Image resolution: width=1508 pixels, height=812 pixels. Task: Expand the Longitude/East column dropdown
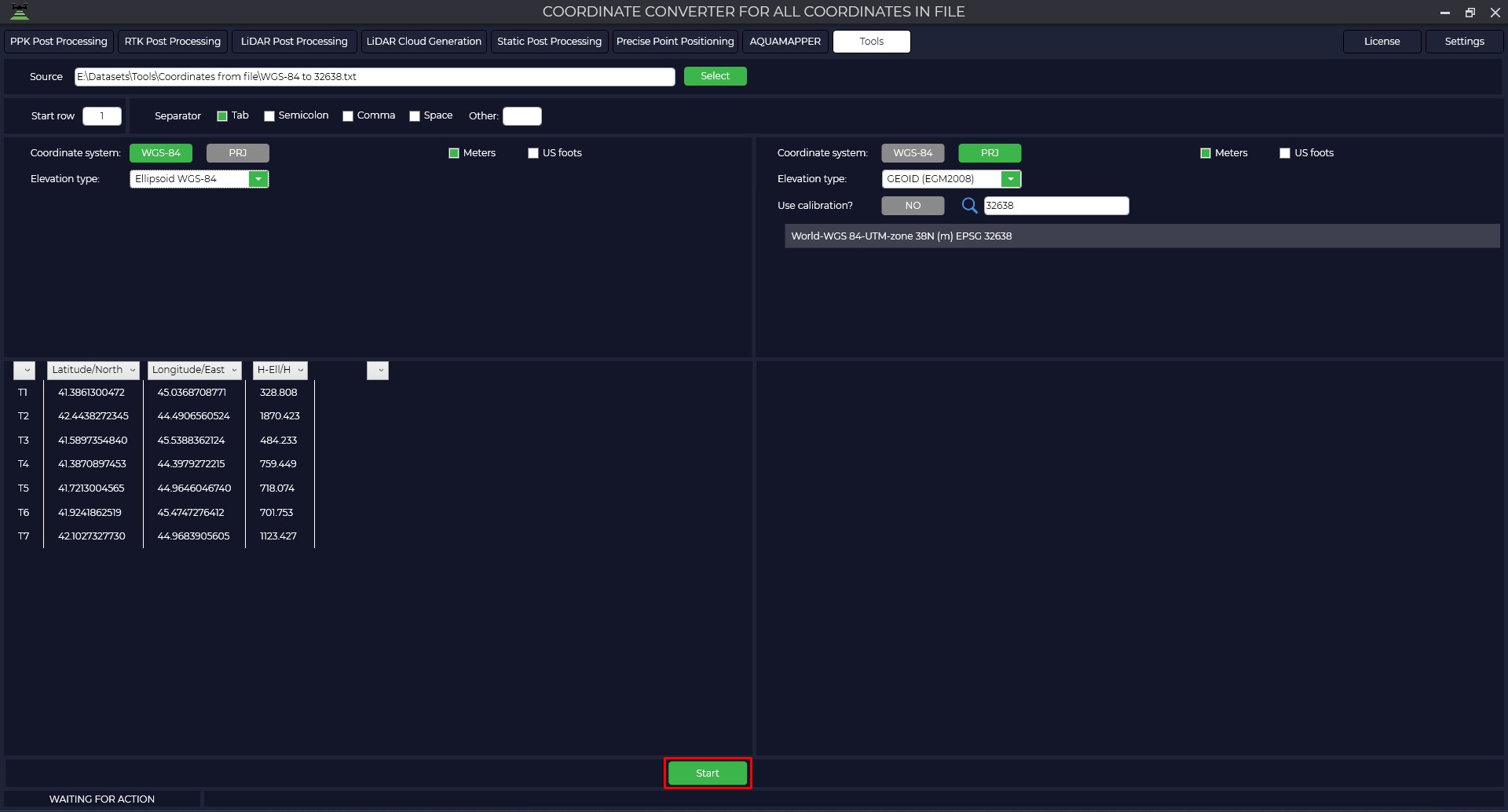[194, 370]
